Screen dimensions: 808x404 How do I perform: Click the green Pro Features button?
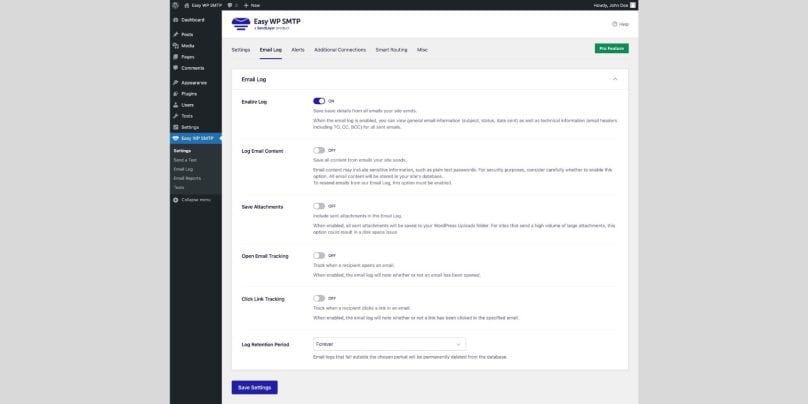tap(611, 48)
